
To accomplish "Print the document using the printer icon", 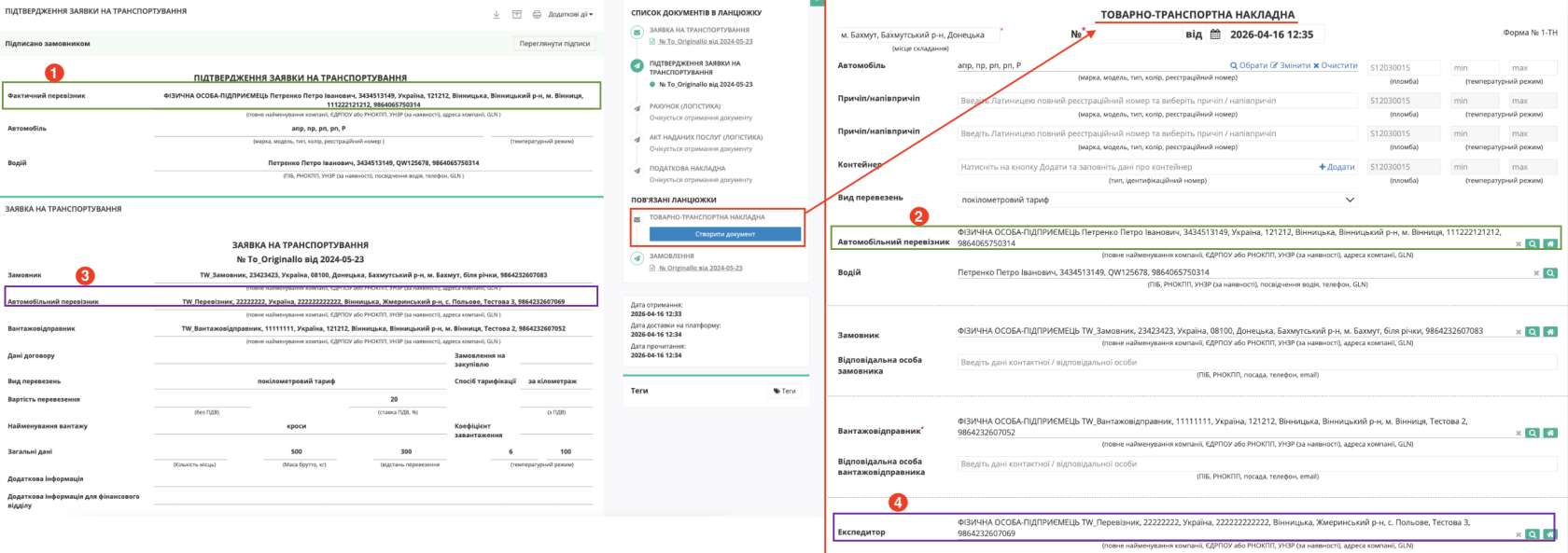I will click(x=537, y=14).
